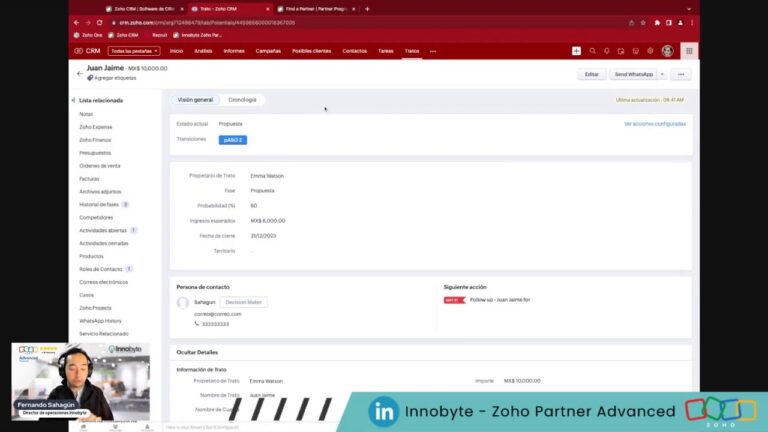Open Notas in related list
The height and width of the screenshot is (432, 768).
point(86,114)
